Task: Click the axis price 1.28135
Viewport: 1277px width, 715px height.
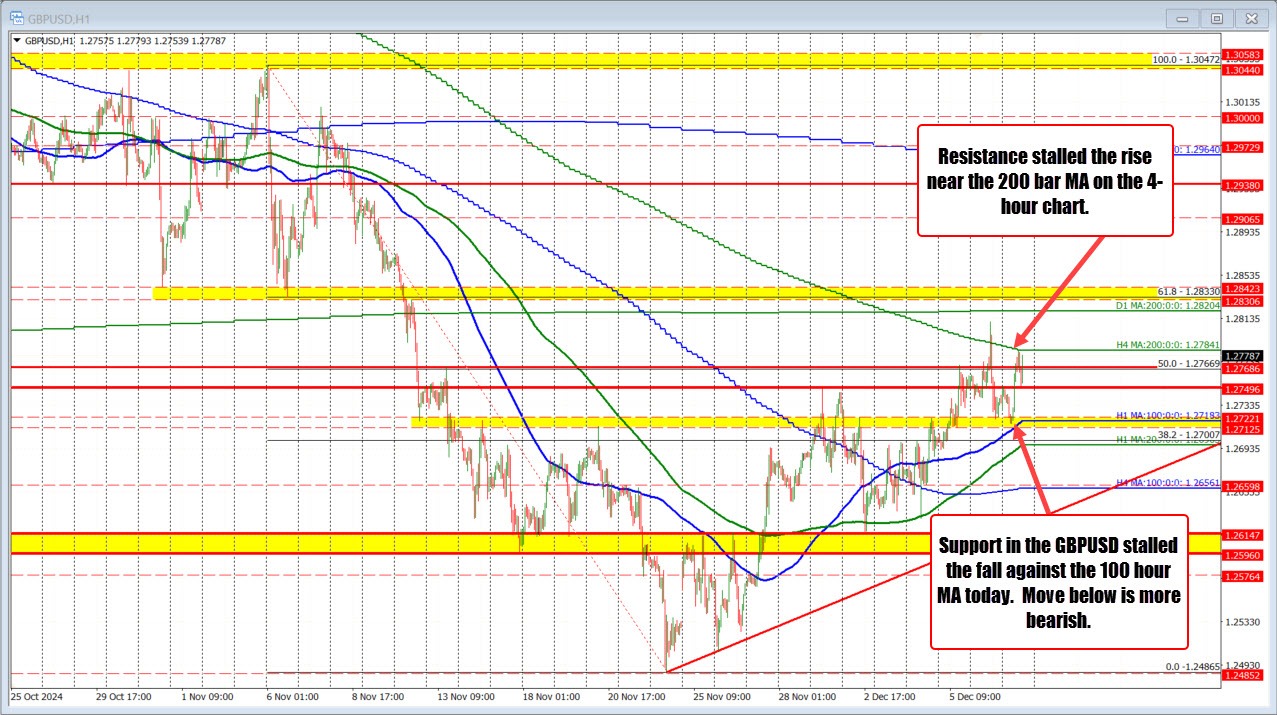Action: tap(1244, 319)
